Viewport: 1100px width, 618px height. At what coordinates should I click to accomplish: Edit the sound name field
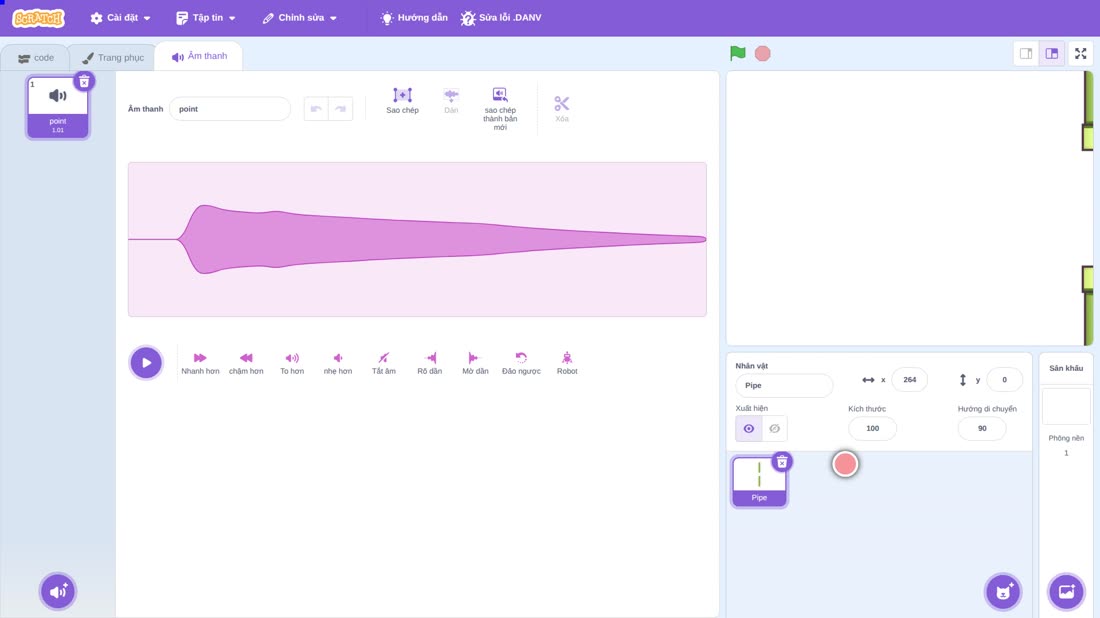(229, 109)
